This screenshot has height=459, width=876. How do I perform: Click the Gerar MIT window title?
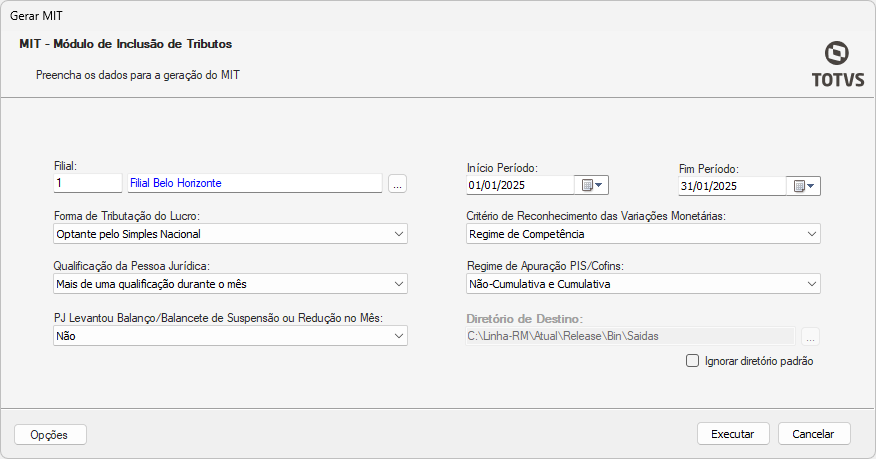pyautogui.click(x=36, y=16)
